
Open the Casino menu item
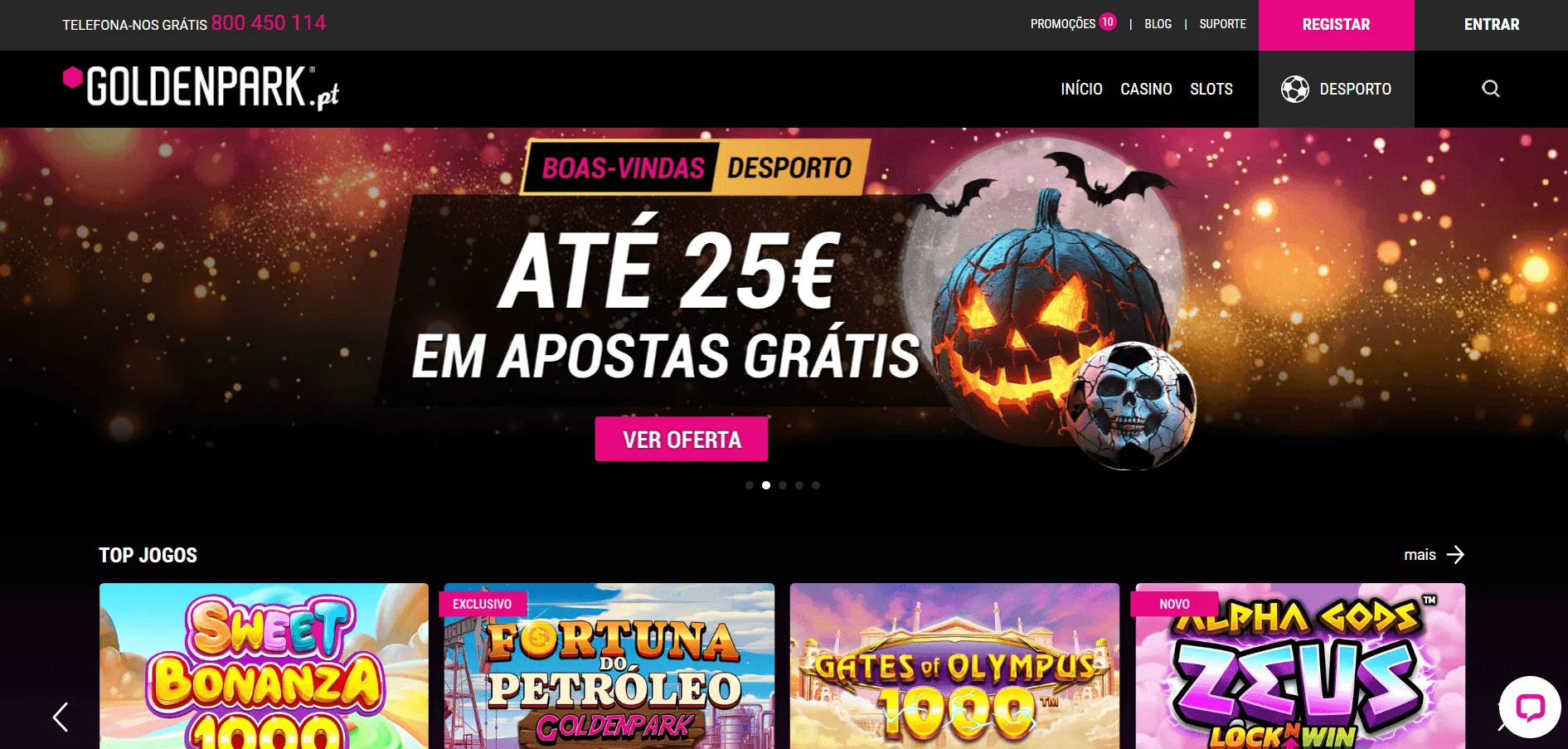click(1146, 89)
